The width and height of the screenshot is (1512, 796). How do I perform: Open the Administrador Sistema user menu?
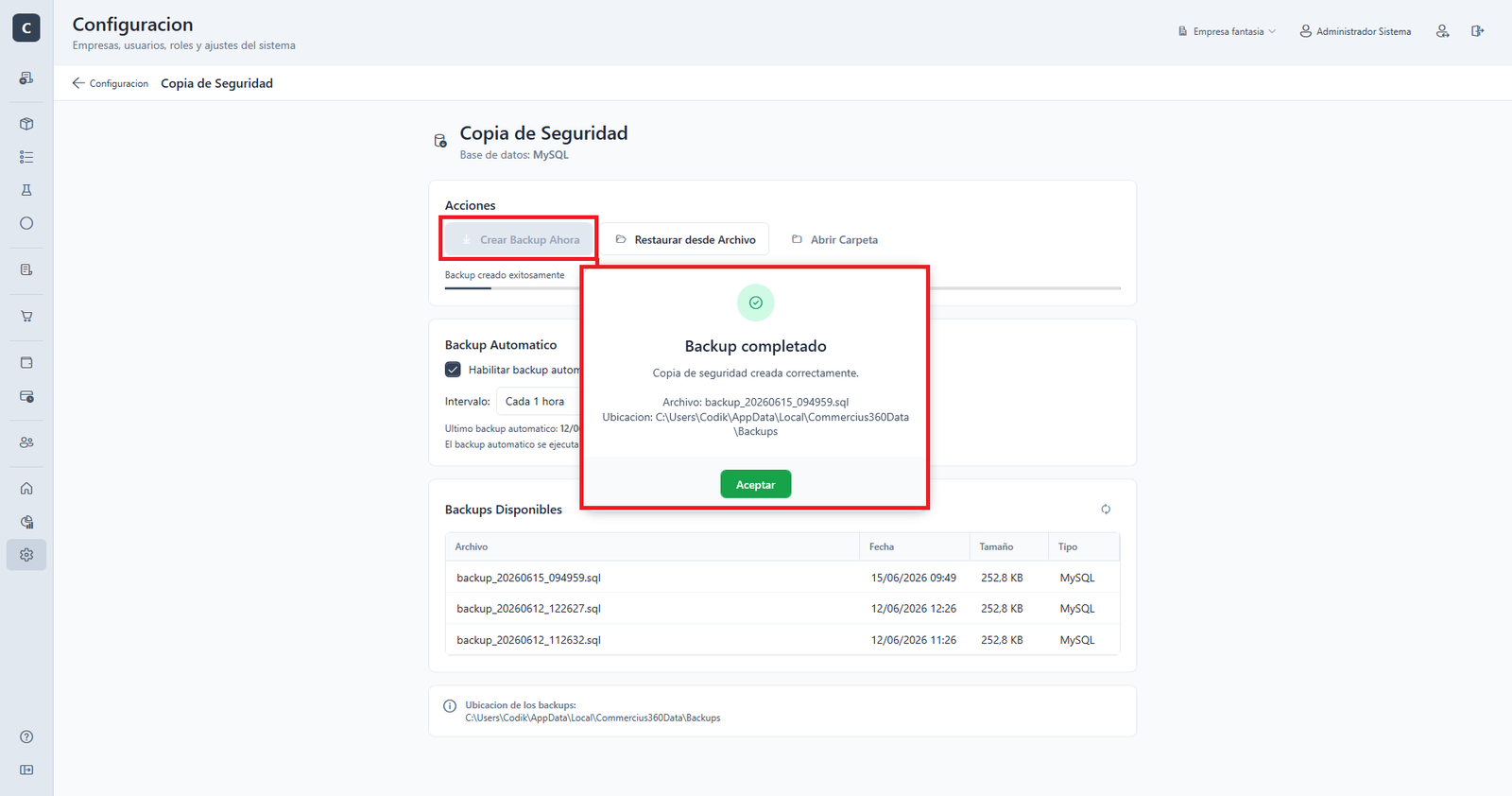click(1355, 31)
